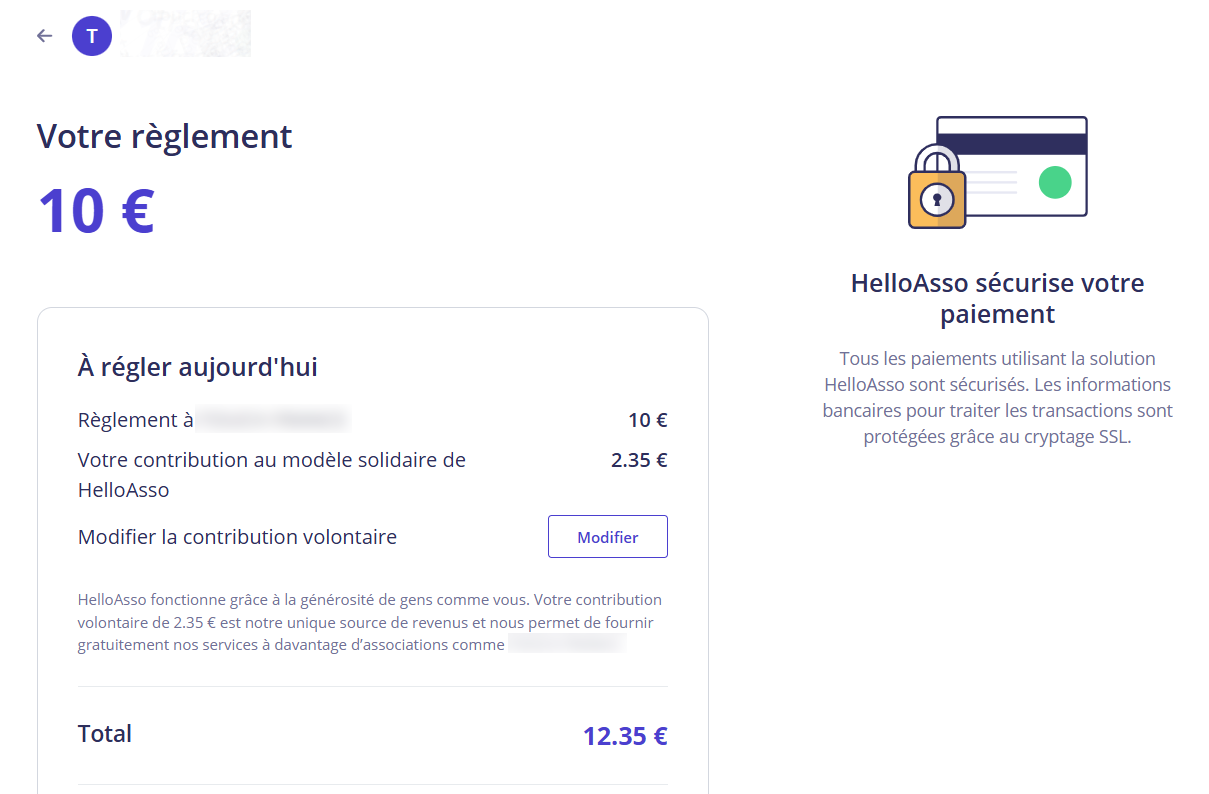This screenshot has height=794, width=1209.
Task: Click the Votre règlement heading
Action: click(x=165, y=136)
